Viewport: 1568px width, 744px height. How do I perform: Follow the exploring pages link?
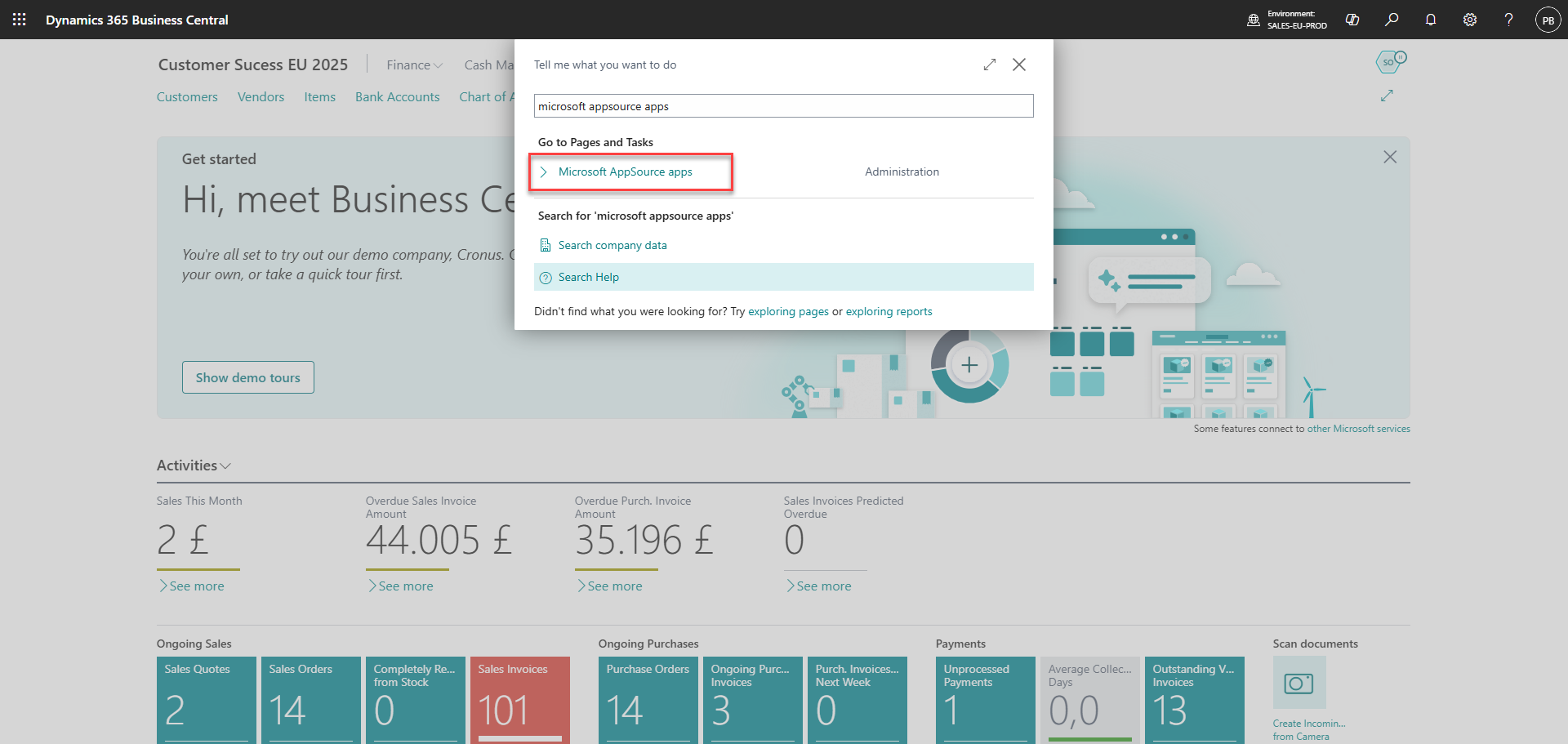(788, 311)
